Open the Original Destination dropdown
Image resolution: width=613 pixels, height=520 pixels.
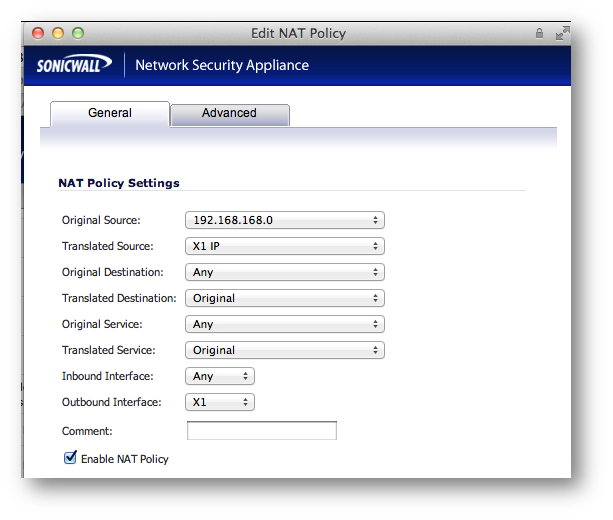pos(284,272)
